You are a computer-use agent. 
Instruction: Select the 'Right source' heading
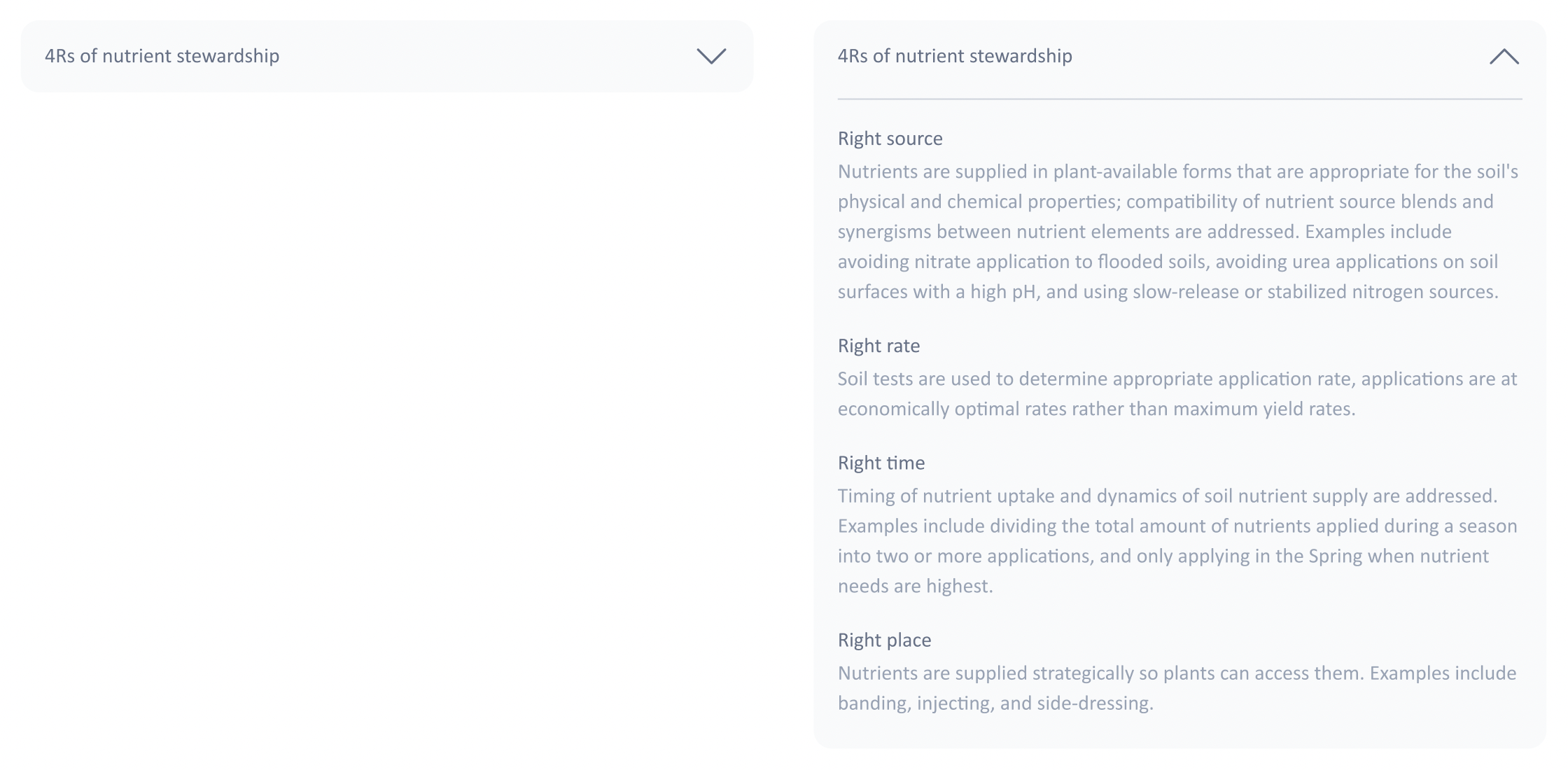click(890, 139)
